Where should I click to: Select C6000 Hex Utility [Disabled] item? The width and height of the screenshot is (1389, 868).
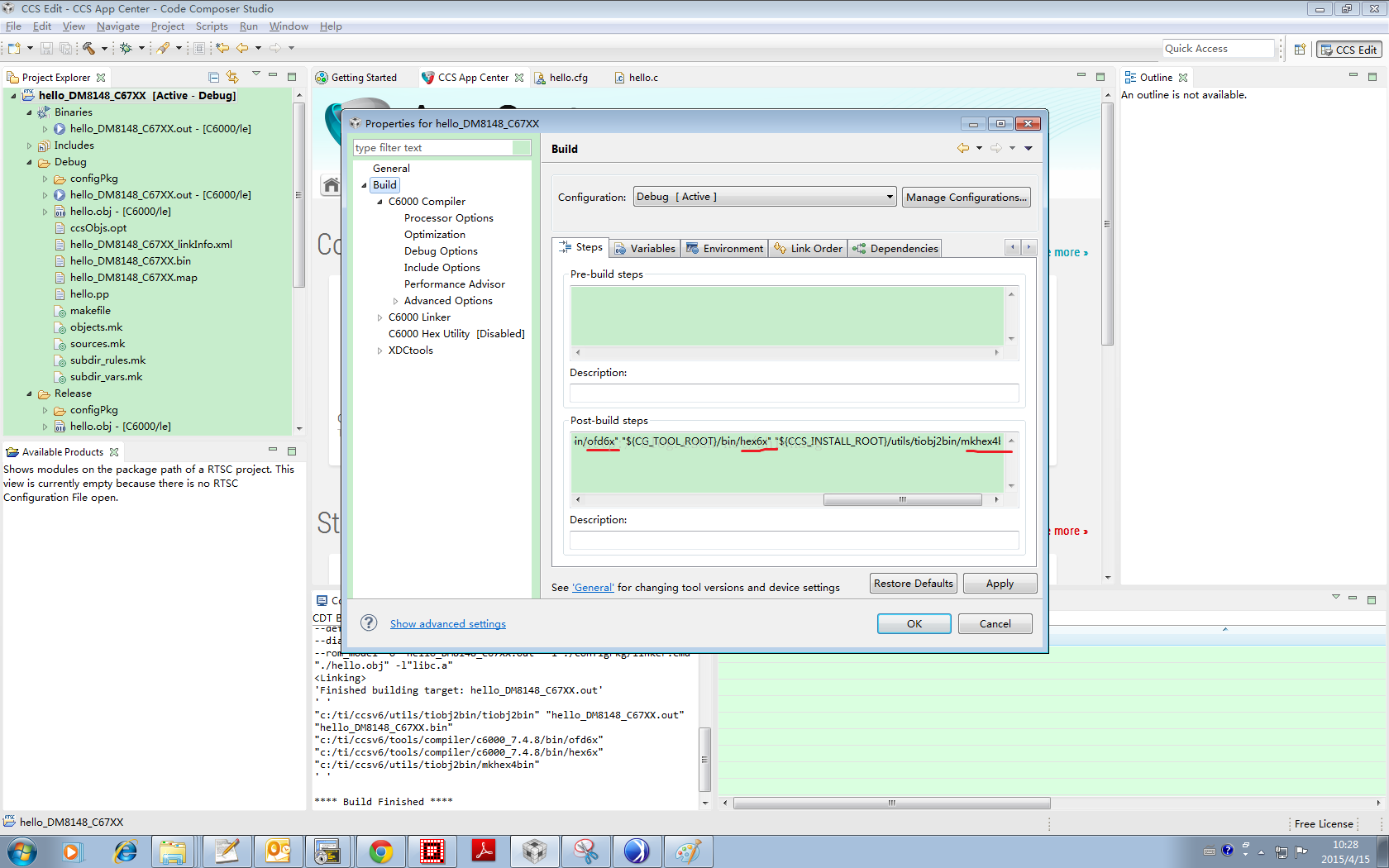point(456,334)
